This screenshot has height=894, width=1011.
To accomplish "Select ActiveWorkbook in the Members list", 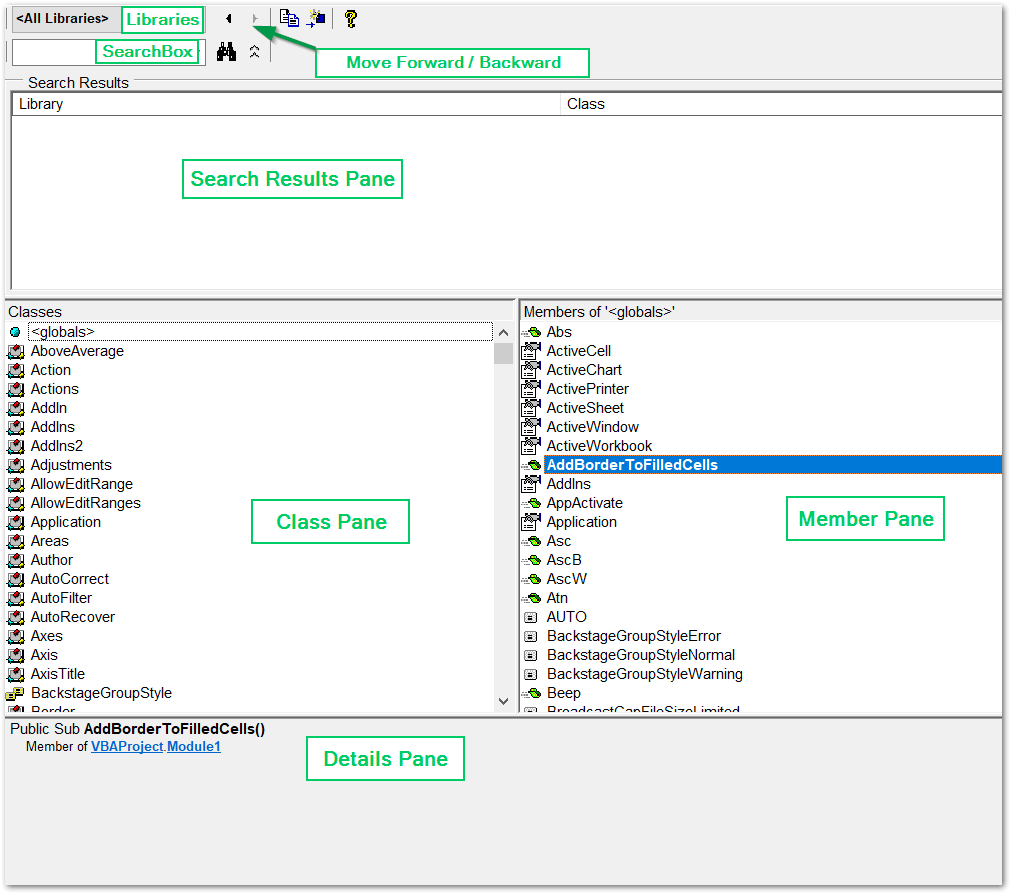I will 598,445.
